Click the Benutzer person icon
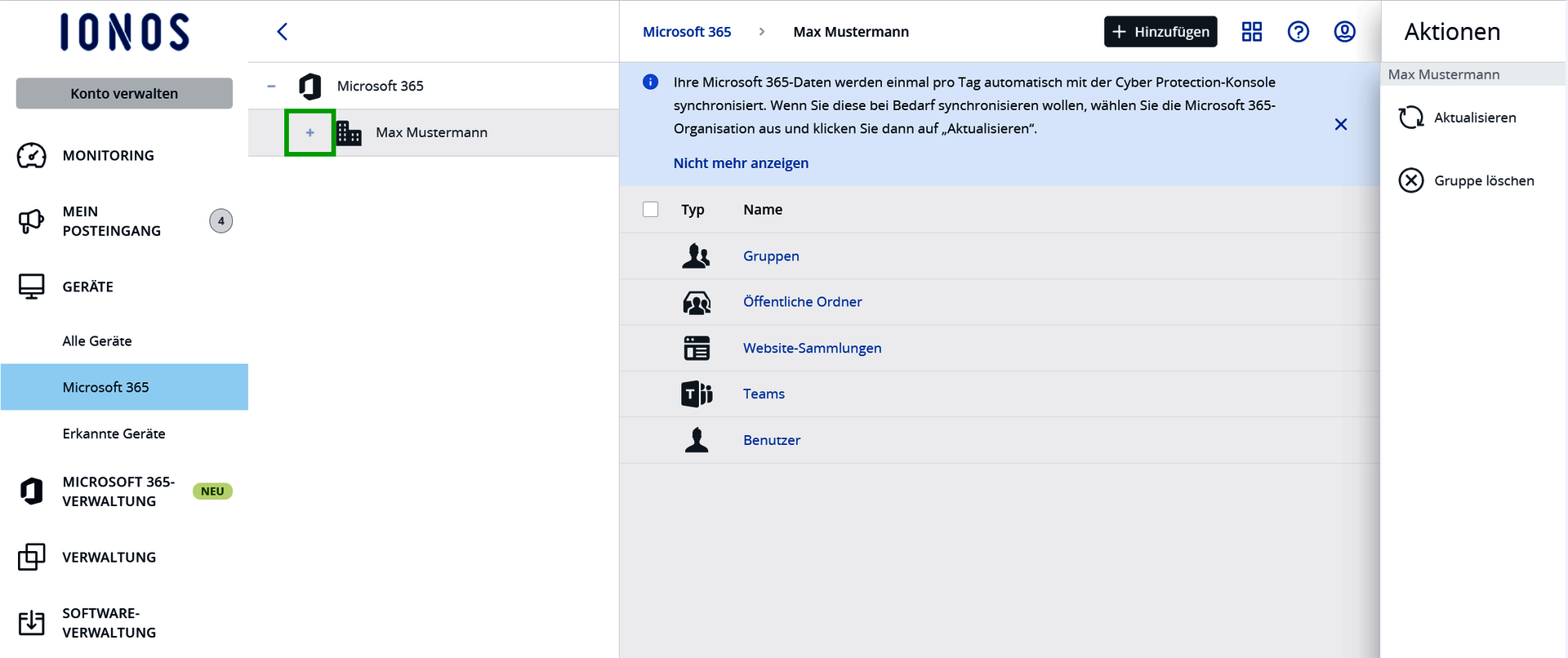This screenshot has height=658, width=1568. (x=697, y=440)
